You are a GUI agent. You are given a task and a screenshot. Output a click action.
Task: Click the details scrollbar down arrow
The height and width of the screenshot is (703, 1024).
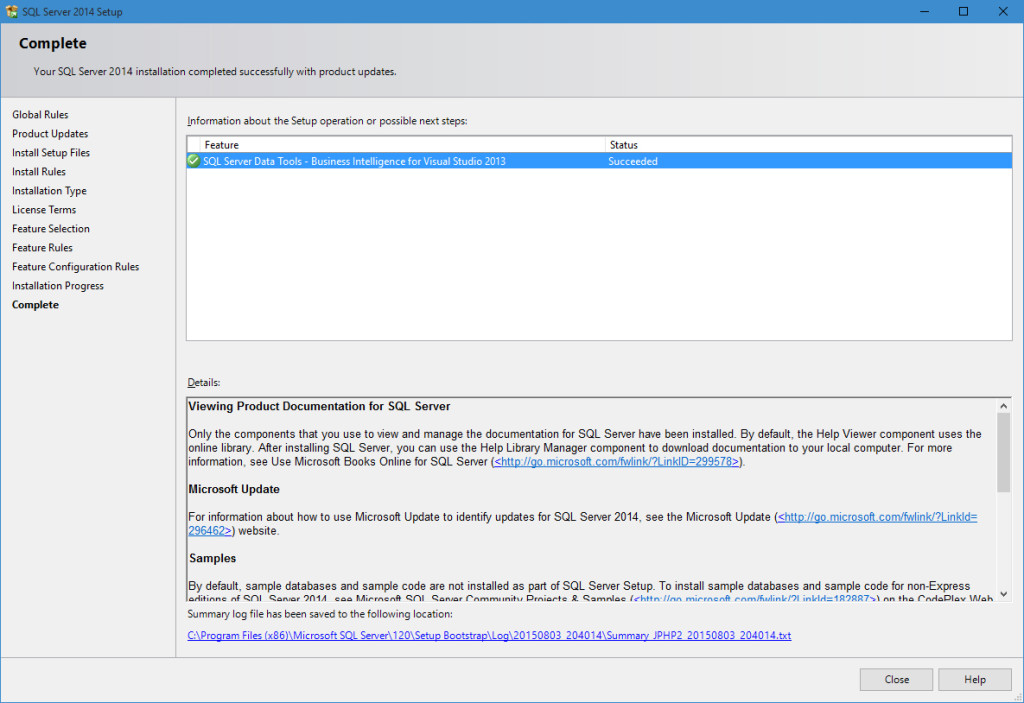tap(1003, 594)
